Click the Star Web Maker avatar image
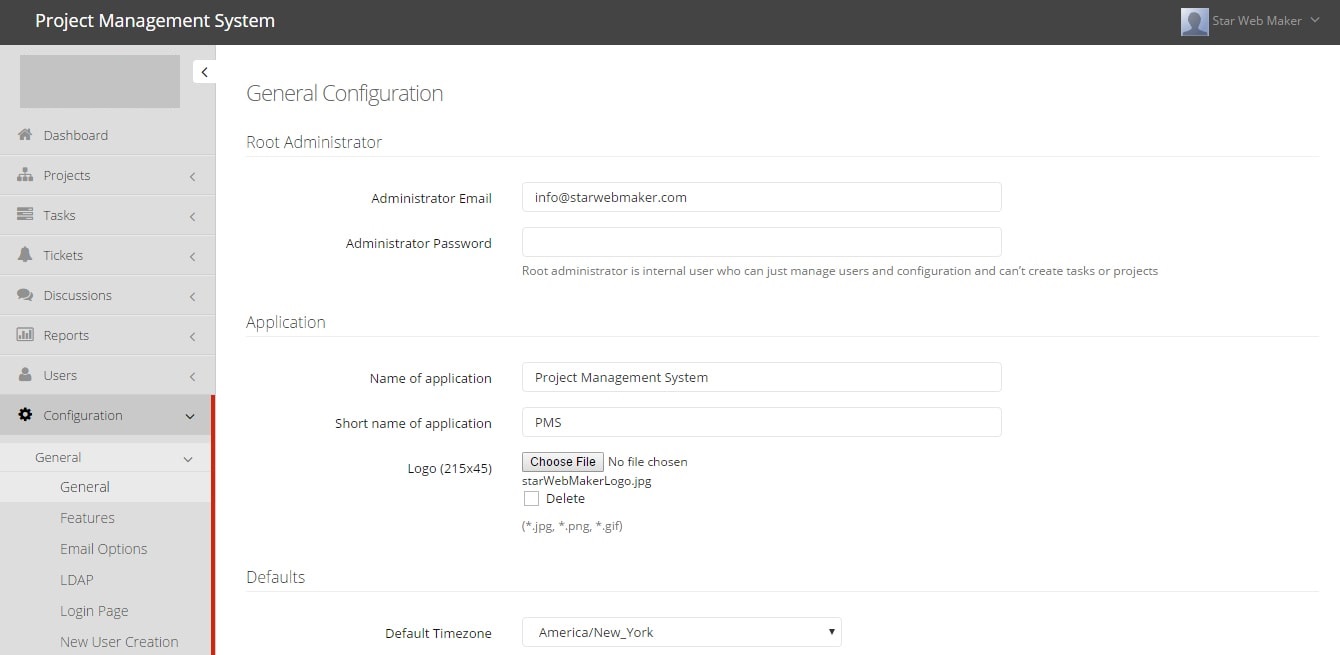This screenshot has height=655, width=1340. (1194, 22)
